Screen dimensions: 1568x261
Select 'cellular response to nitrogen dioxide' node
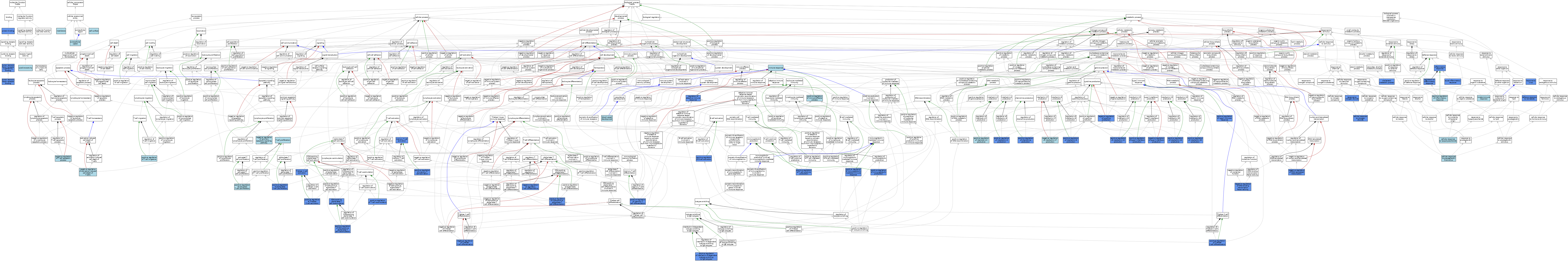tap(1360, 118)
